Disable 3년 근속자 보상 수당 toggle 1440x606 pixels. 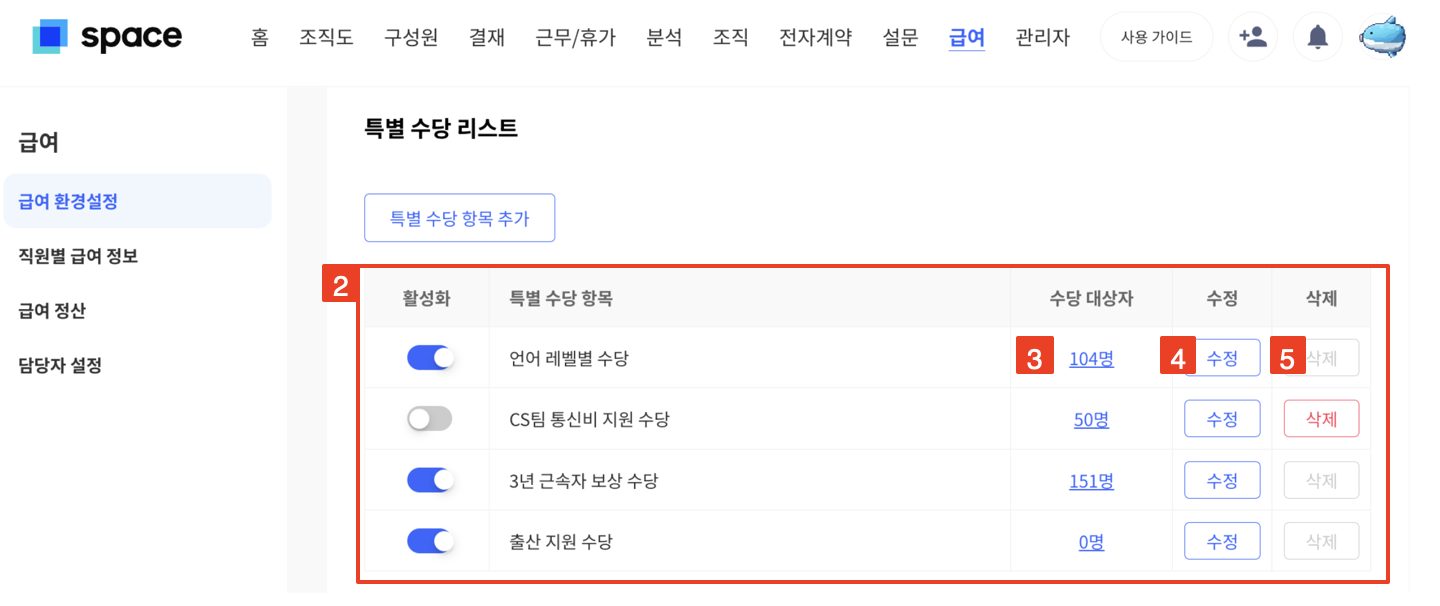tap(430, 480)
